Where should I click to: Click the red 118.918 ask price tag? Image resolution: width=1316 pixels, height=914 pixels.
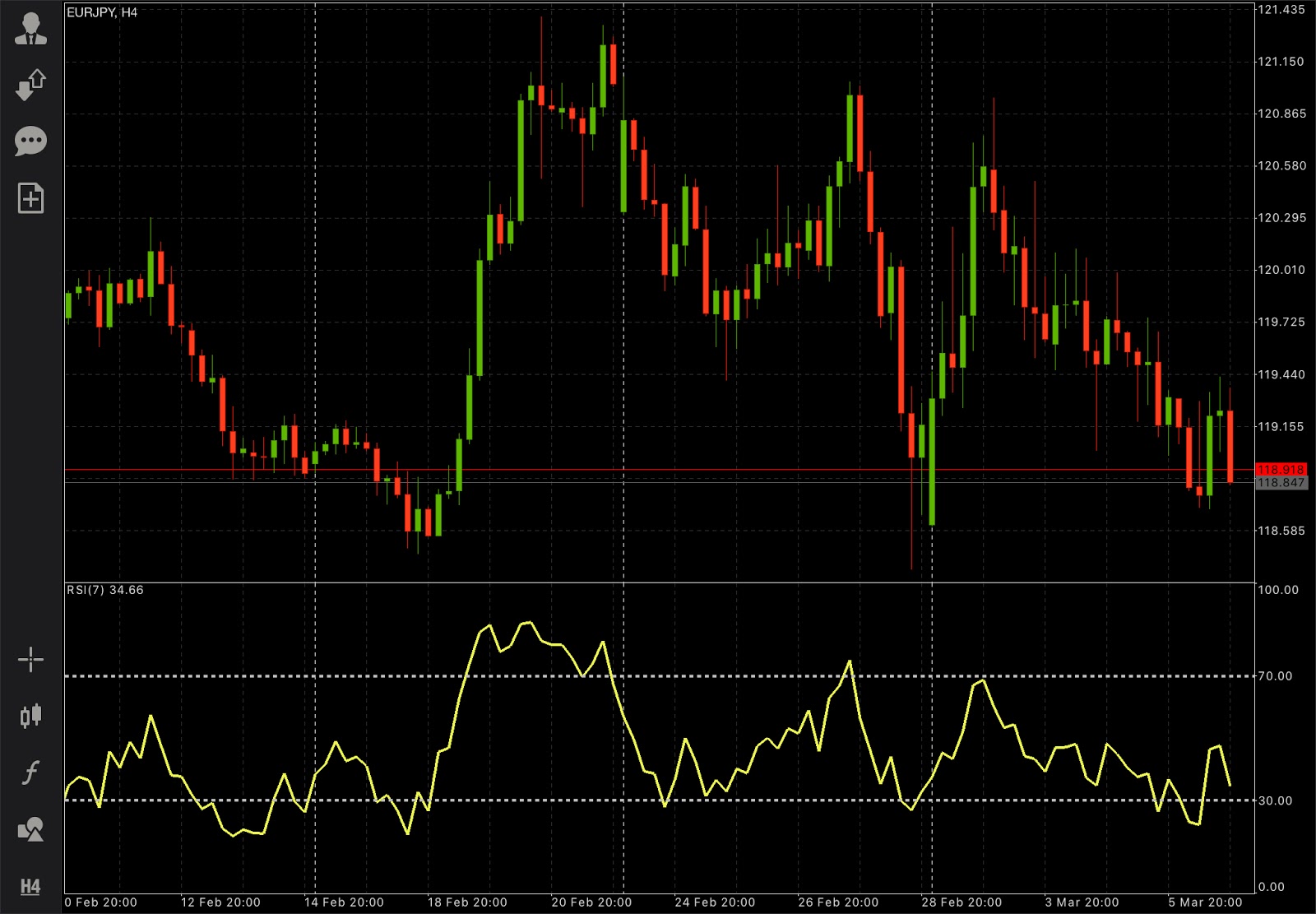tap(1281, 470)
